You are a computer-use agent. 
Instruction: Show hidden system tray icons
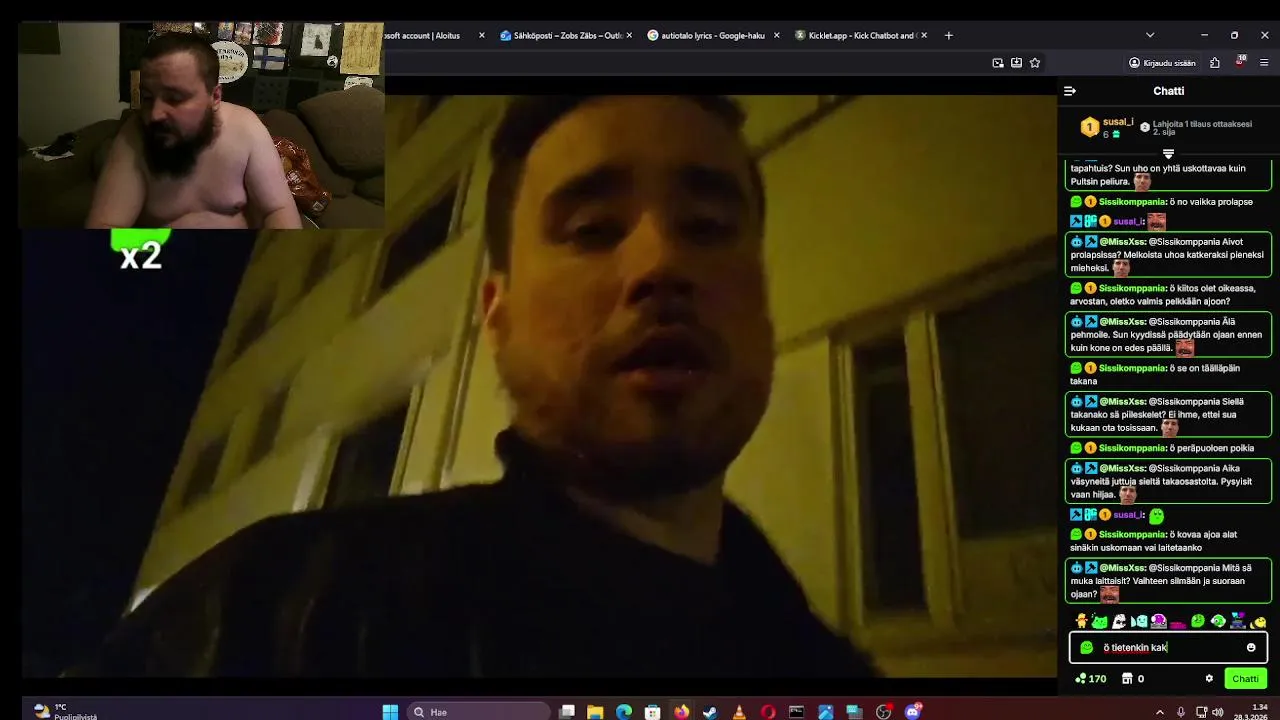[x=1160, y=712]
